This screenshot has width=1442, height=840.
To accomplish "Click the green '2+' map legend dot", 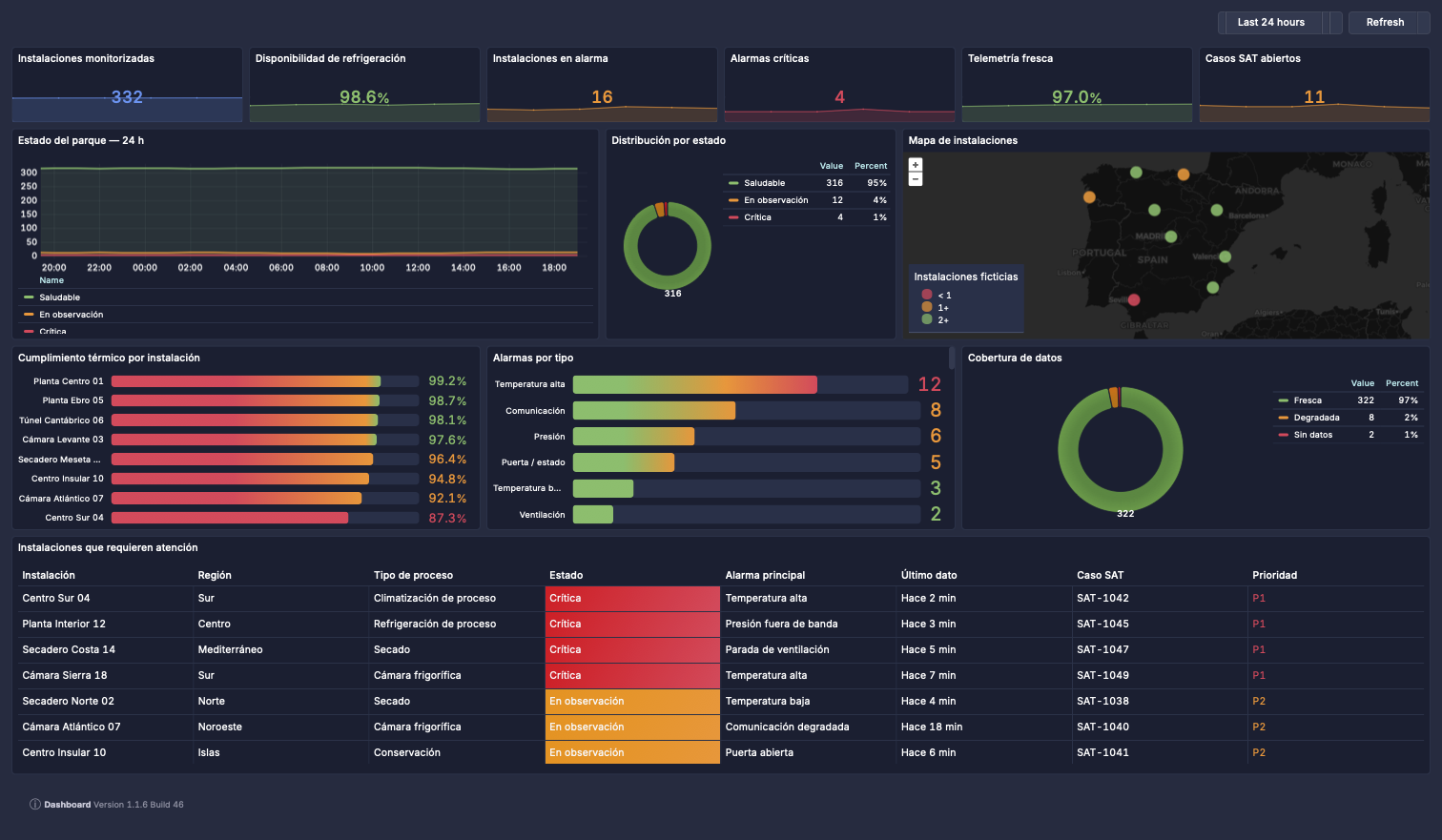I will [927, 319].
